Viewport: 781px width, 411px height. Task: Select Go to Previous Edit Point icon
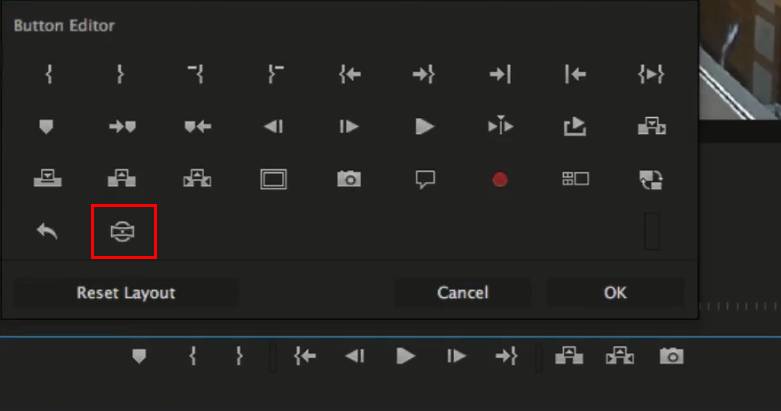[575, 74]
